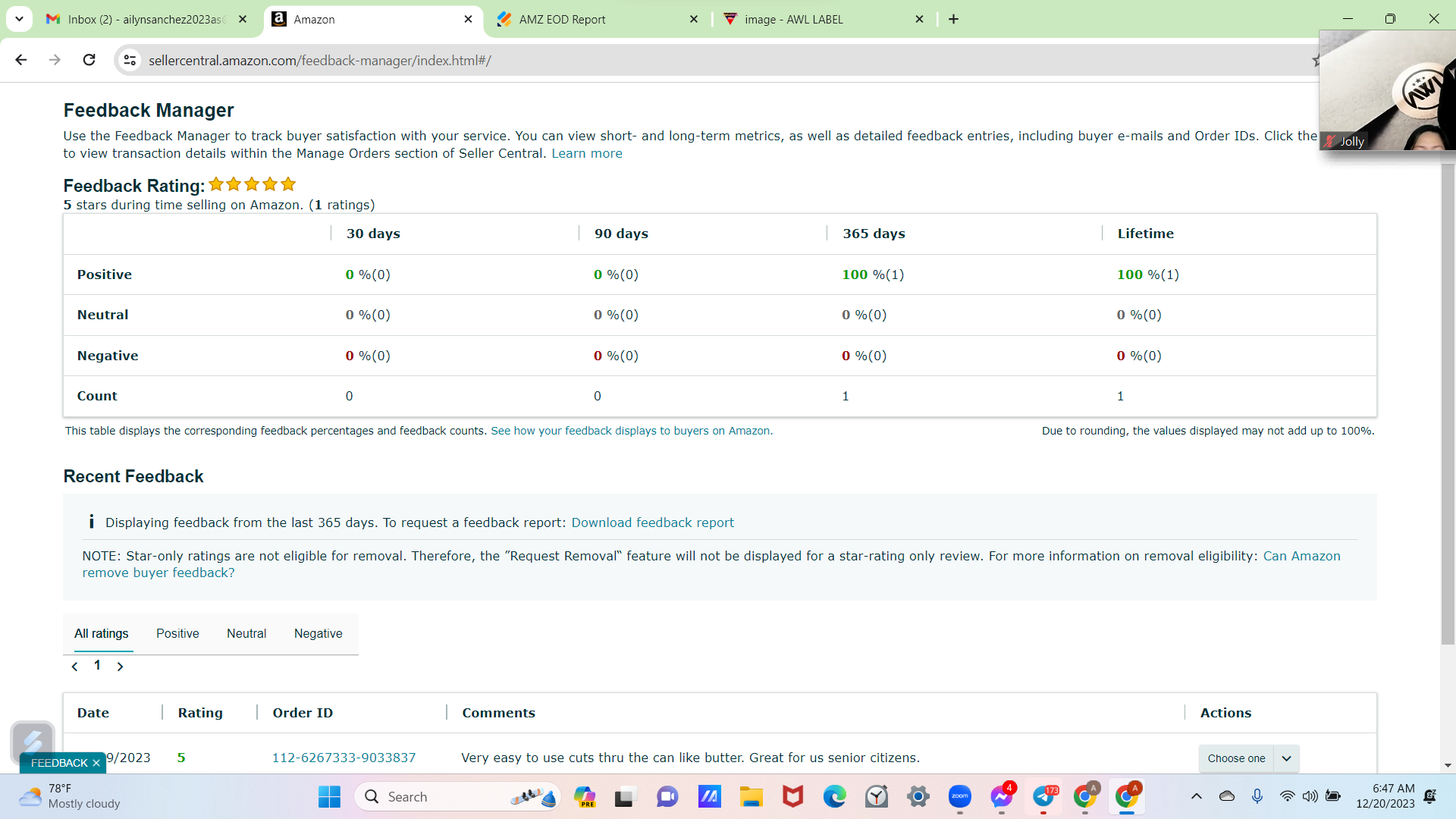Open 'Can Amazon remove buyer feedback?' link

[x=711, y=564]
